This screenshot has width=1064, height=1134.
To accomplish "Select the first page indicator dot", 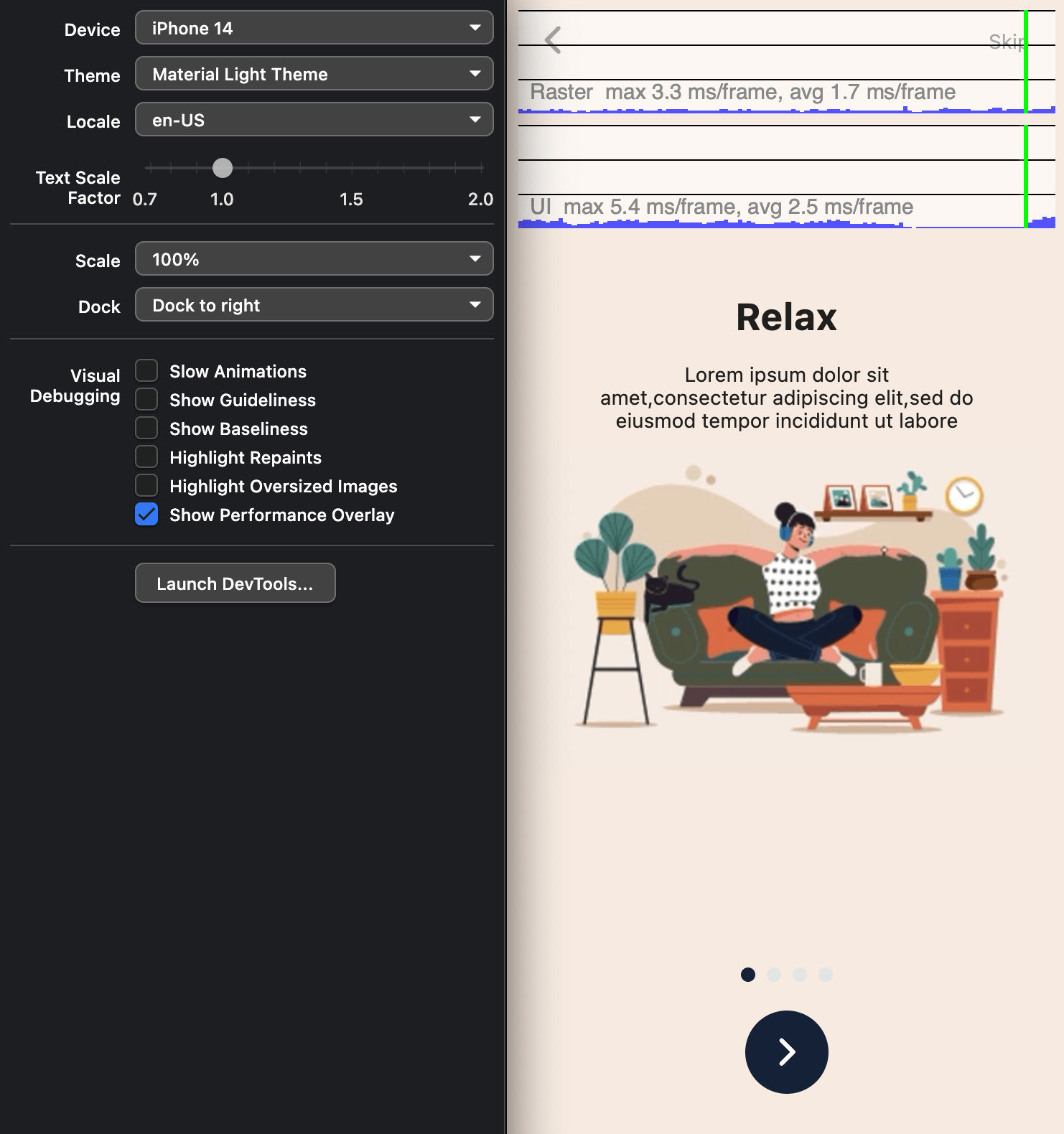I will tap(747, 974).
